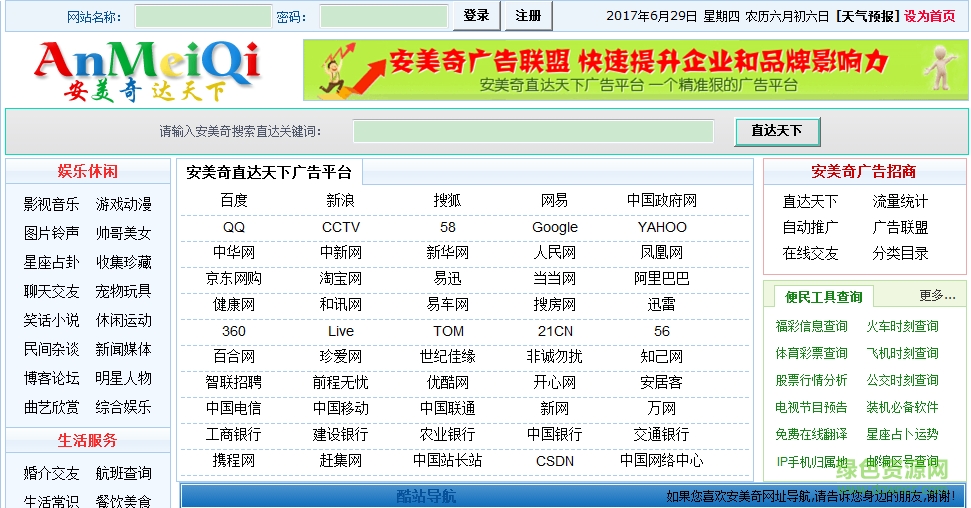Viewport: 971px width, 508px height.
Task: Open the 京东网购 link
Action: pos(234,279)
